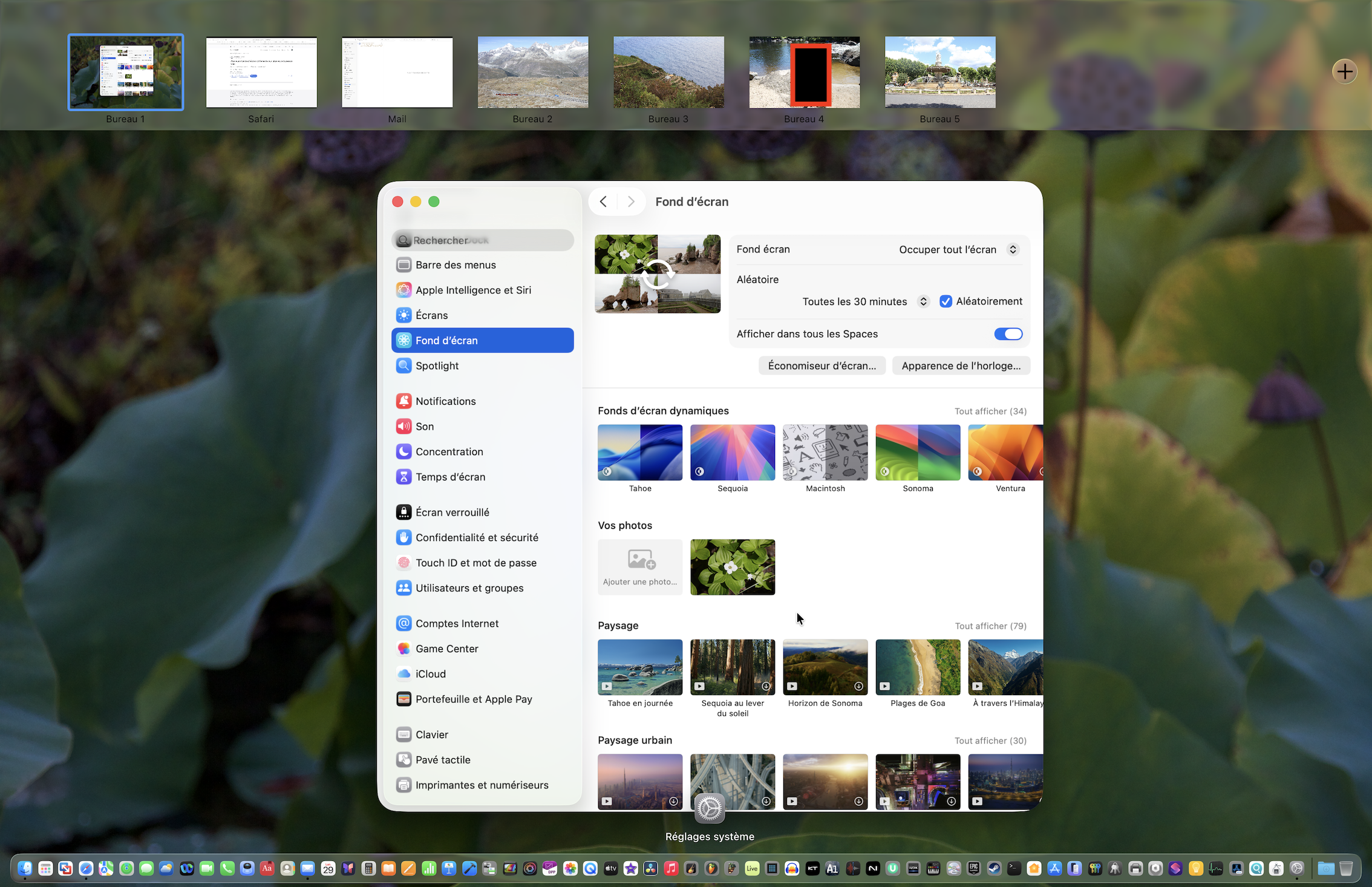The height and width of the screenshot is (887, 1372).
Task: Click Ajouter une photo tile
Action: pyautogui.click(x=640, y=567)
